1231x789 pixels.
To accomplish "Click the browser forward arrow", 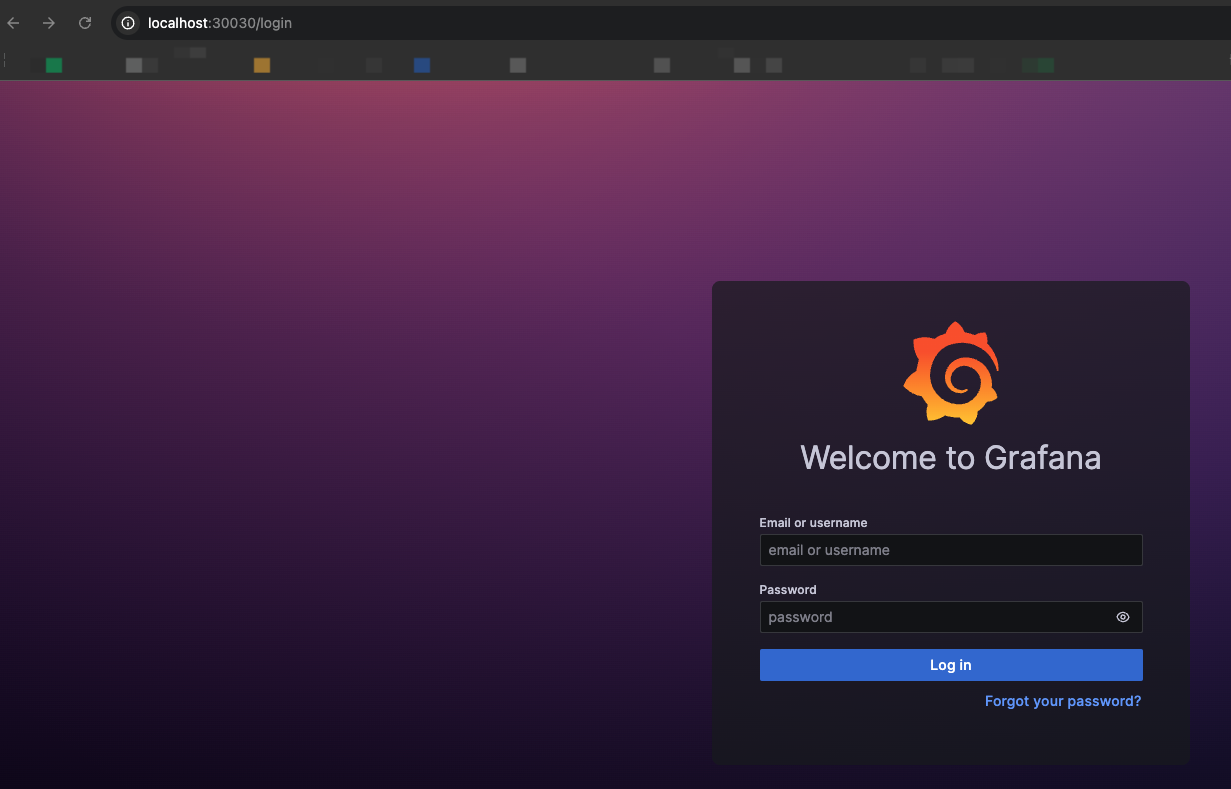I will [x=49, y=22].
